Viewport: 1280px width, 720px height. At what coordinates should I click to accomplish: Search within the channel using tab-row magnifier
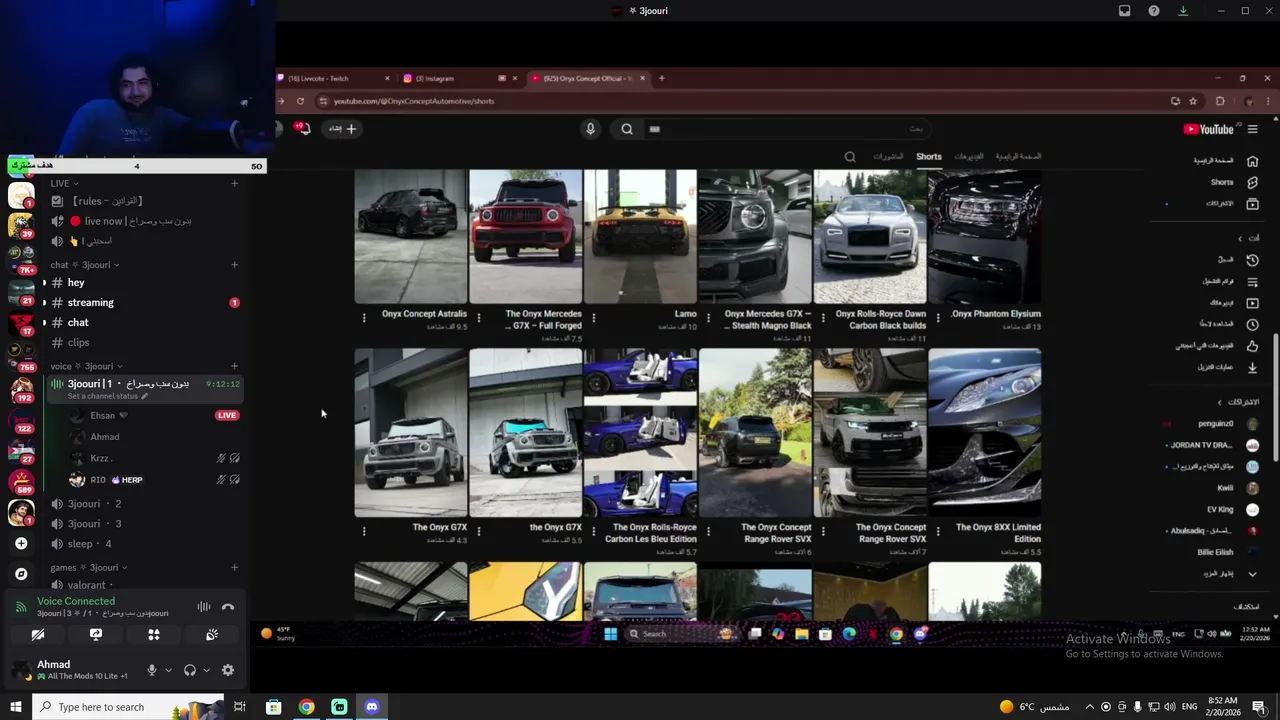pyautogui.click(x=850, y=156)
